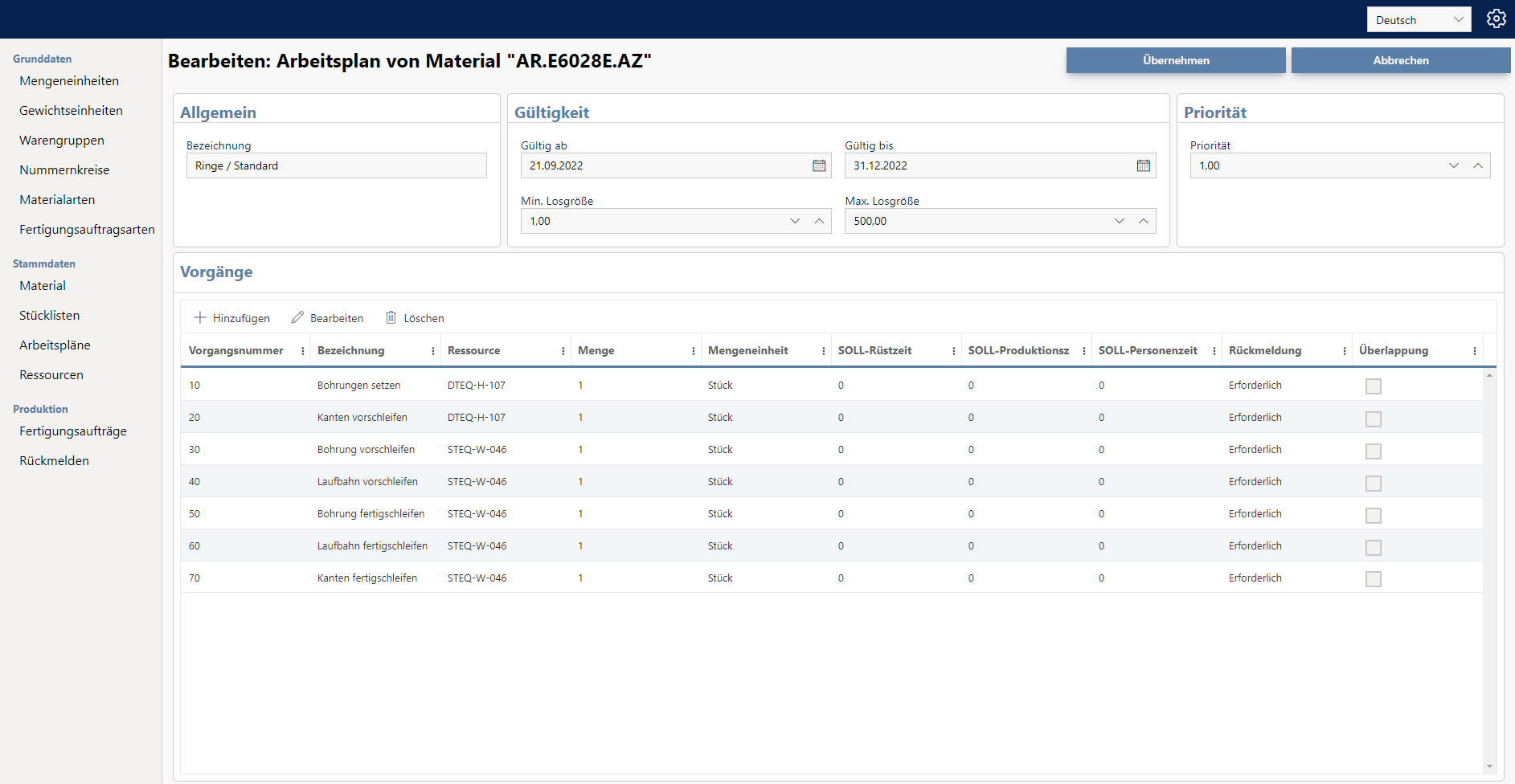Image resolution: width=1515 pixels, height=784 pixels.
Task: Increase Max. Losgröße with up chevron
Action: (x=1143, y=221)
